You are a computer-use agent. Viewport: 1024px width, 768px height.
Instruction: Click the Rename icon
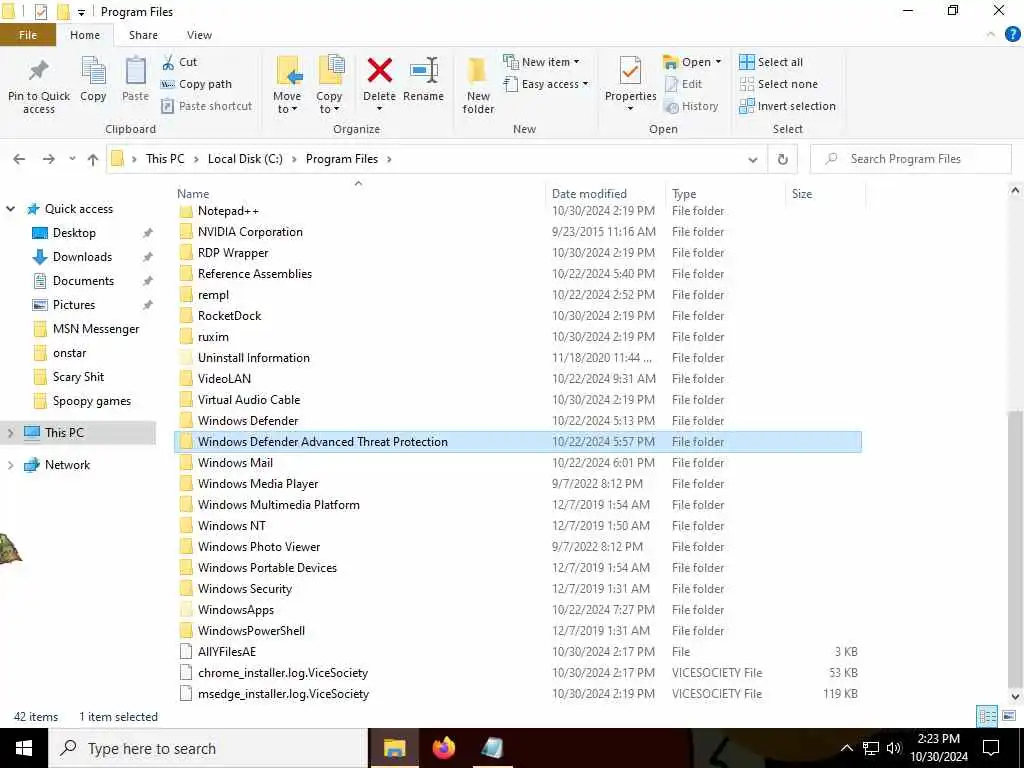[x=424, y=71]
